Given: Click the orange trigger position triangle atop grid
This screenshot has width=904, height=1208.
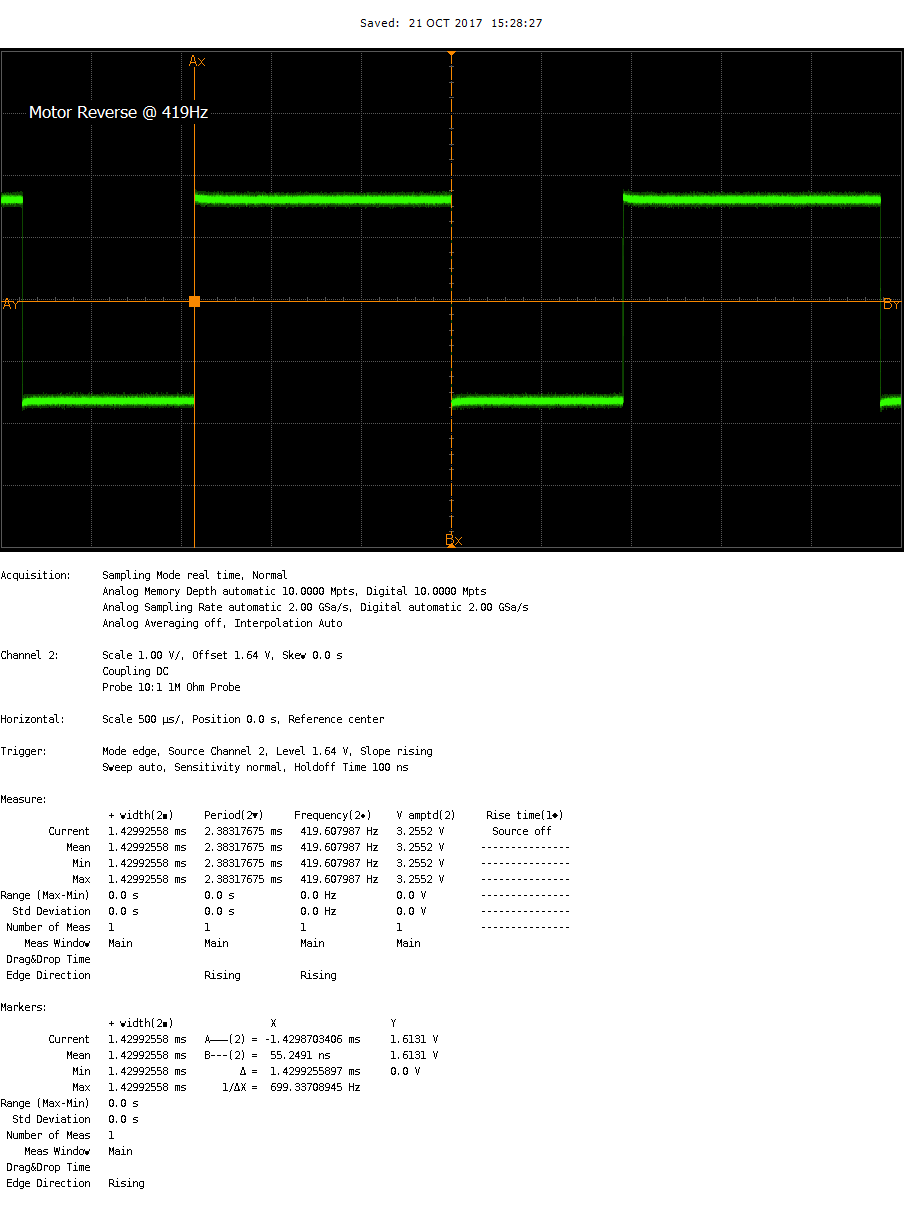Looking at the screenshot, I should point(452,53).
